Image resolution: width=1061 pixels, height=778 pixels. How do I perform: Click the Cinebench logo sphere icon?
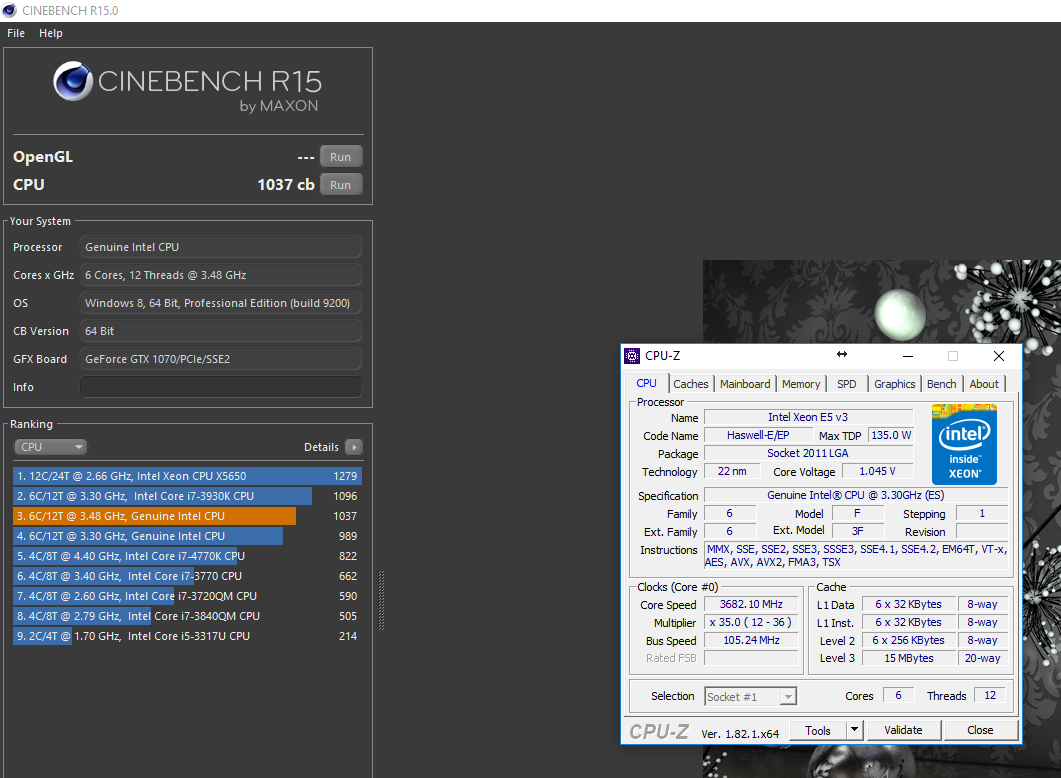pyautogui.click(x=73, y=81)
